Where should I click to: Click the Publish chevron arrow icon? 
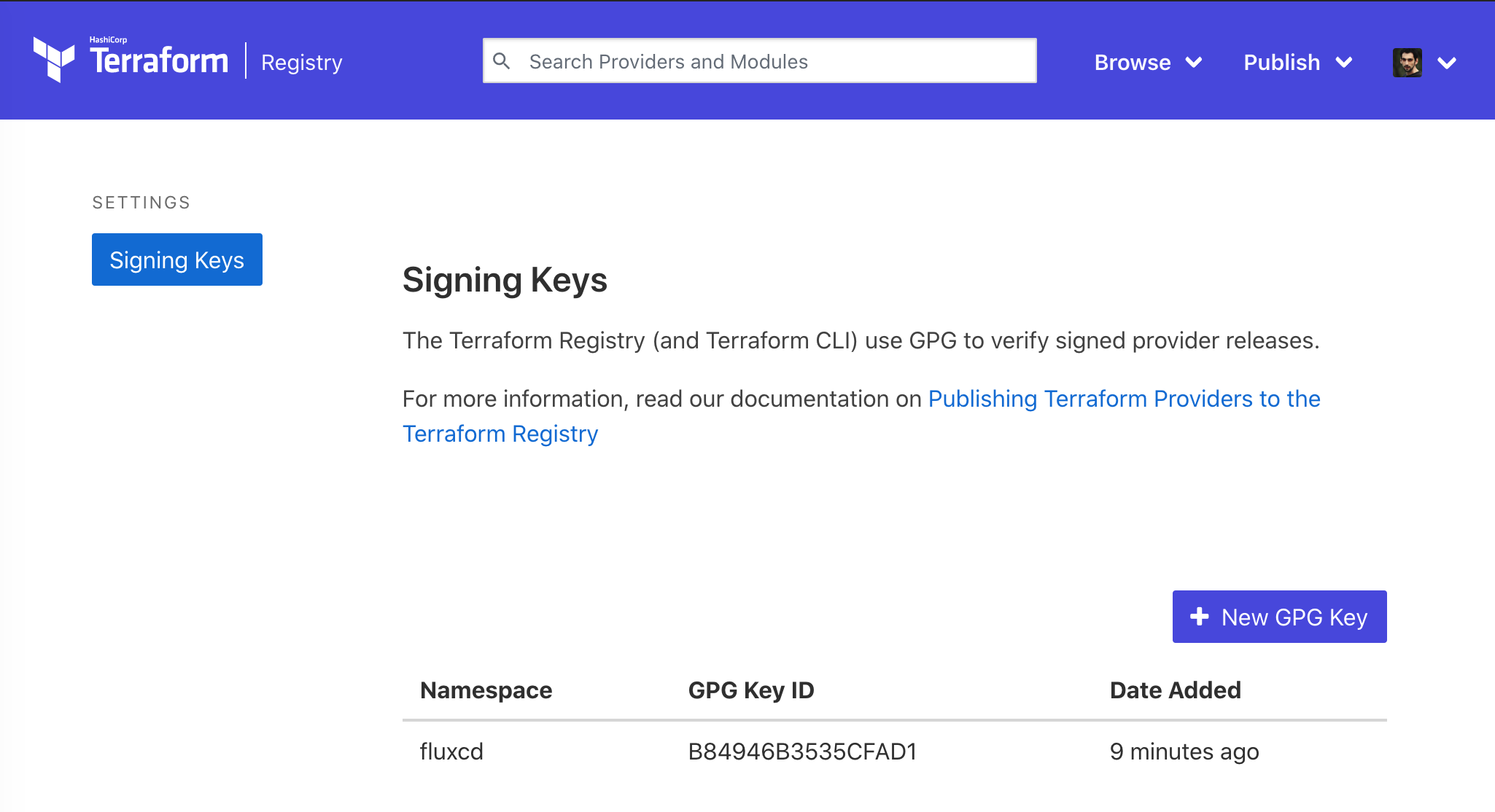pyautogui.click(x=1345, y=63)
